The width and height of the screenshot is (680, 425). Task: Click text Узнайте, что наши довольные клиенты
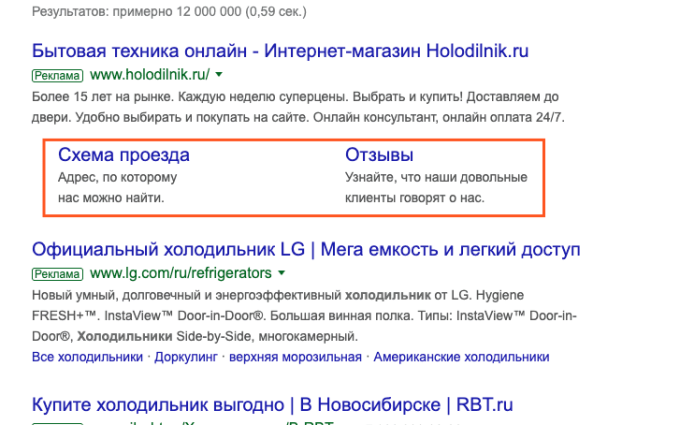coord(436,187)
